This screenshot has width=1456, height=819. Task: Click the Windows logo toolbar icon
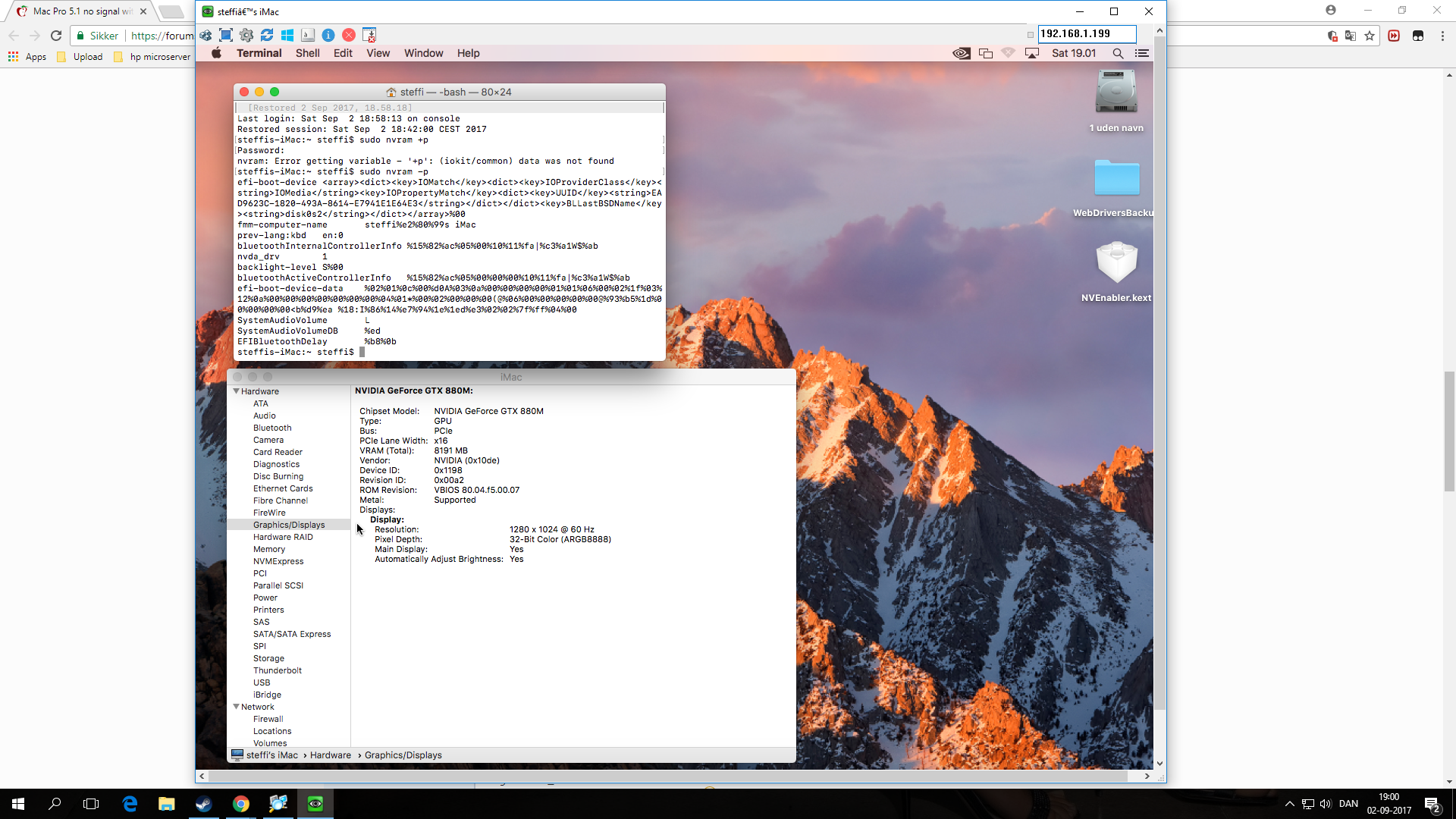287,35
